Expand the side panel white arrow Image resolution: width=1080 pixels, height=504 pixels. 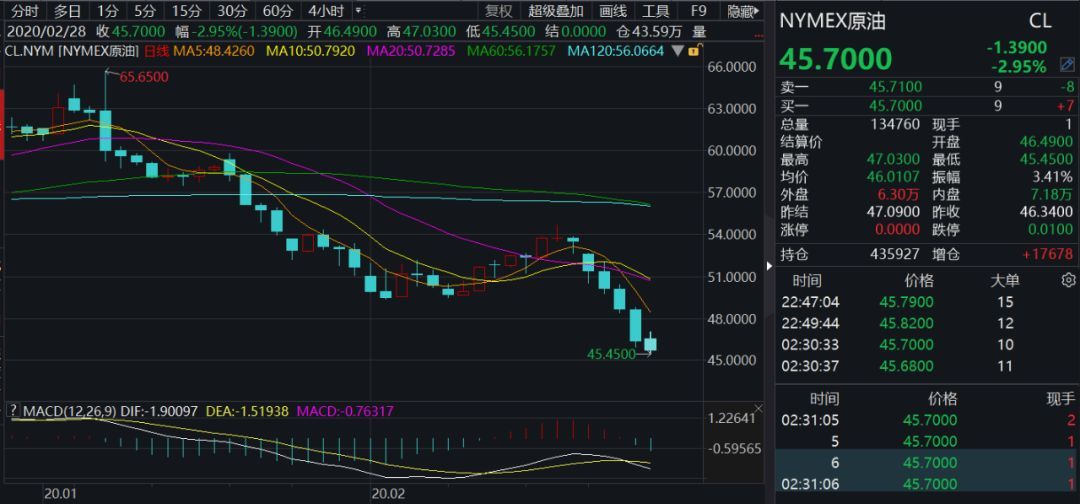pos(769,266)
